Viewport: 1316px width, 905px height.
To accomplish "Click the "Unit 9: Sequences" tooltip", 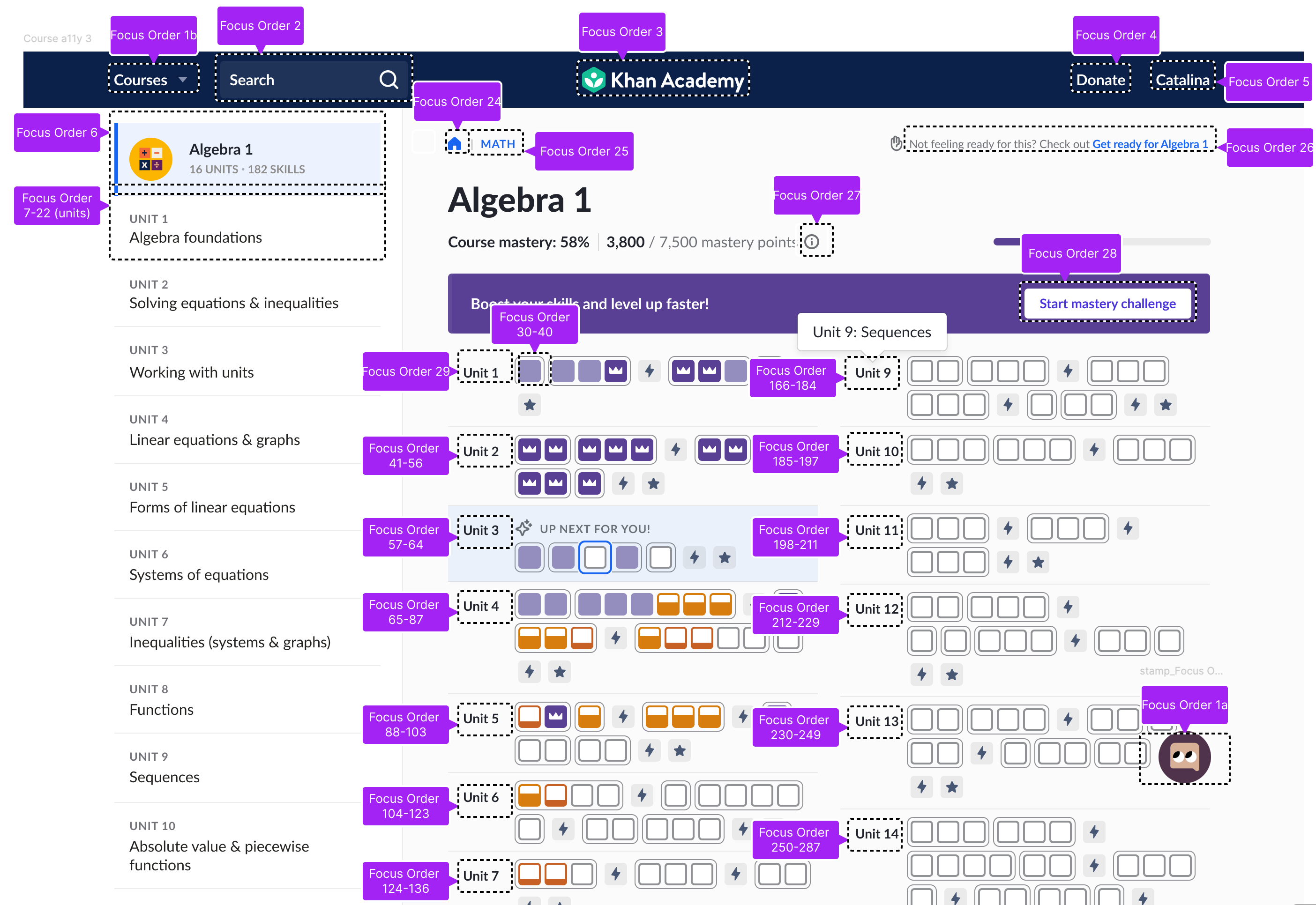I will [x=872, y=332].
